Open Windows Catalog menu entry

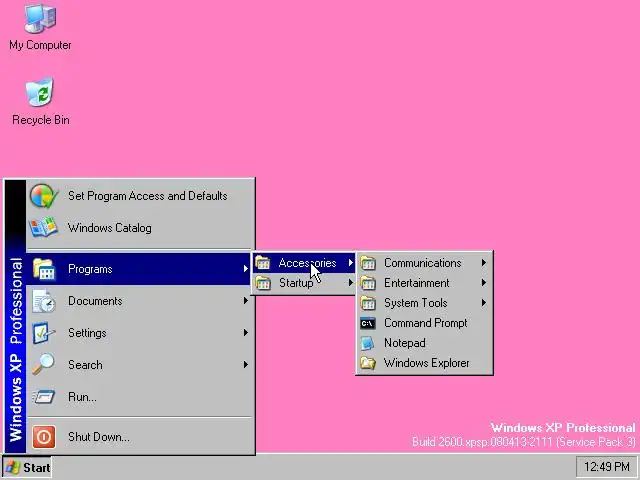pos(139,227)
